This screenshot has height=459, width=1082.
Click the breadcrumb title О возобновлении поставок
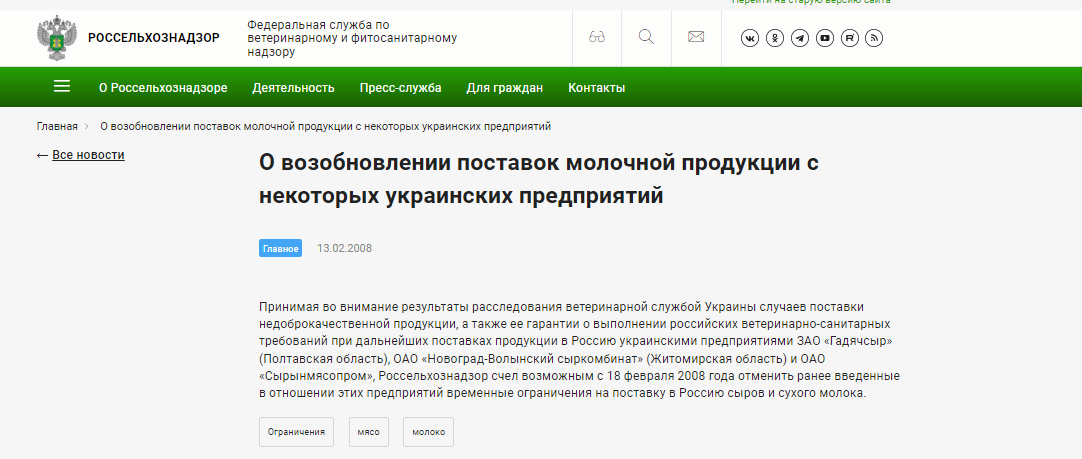click(x=326, y=126)
